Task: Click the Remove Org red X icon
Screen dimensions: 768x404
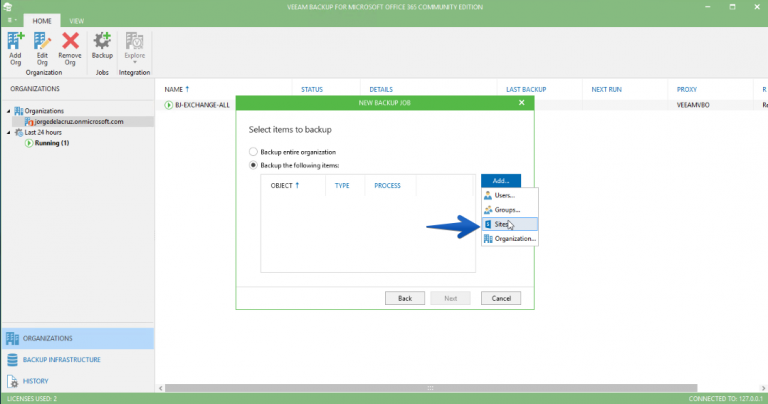Action: 70,41
